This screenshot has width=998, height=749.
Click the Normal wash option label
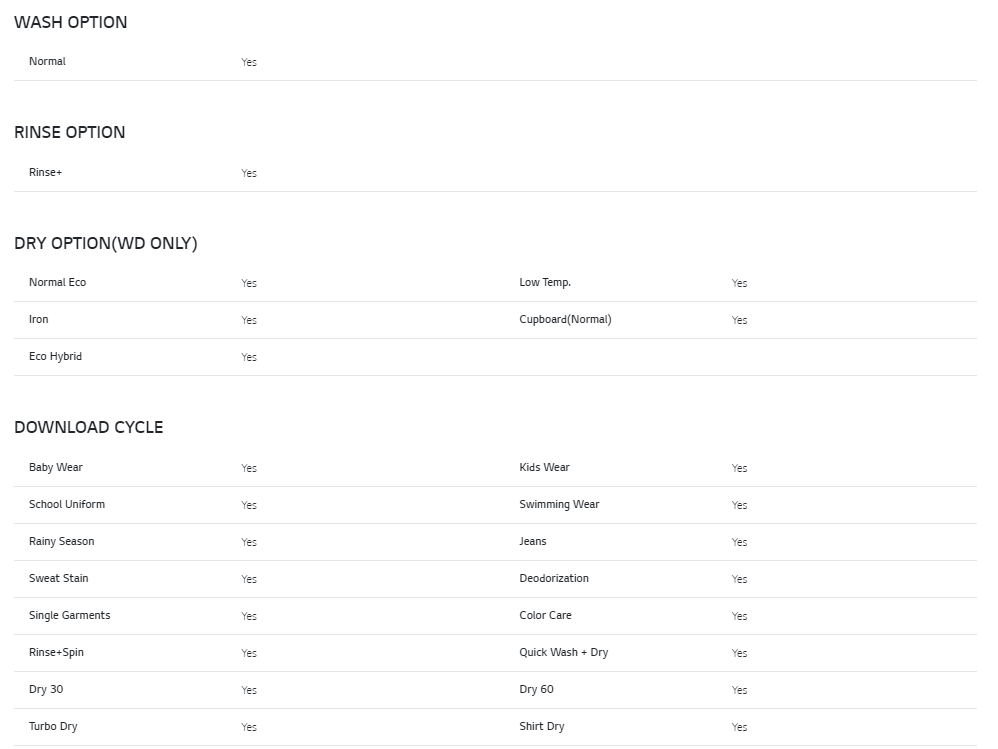point(47,61)
